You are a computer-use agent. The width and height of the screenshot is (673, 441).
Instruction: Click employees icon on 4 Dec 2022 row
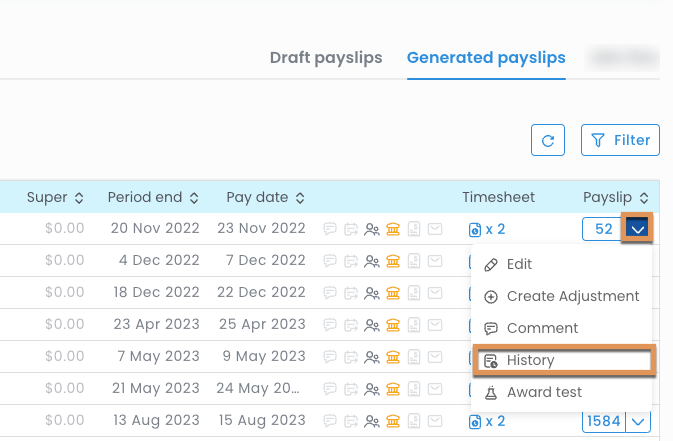point(372,261)
